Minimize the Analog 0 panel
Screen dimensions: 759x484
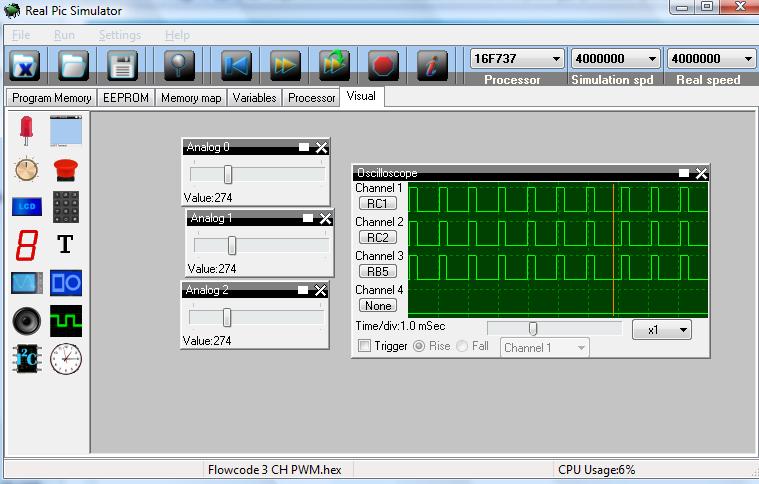tap(304, 147)
